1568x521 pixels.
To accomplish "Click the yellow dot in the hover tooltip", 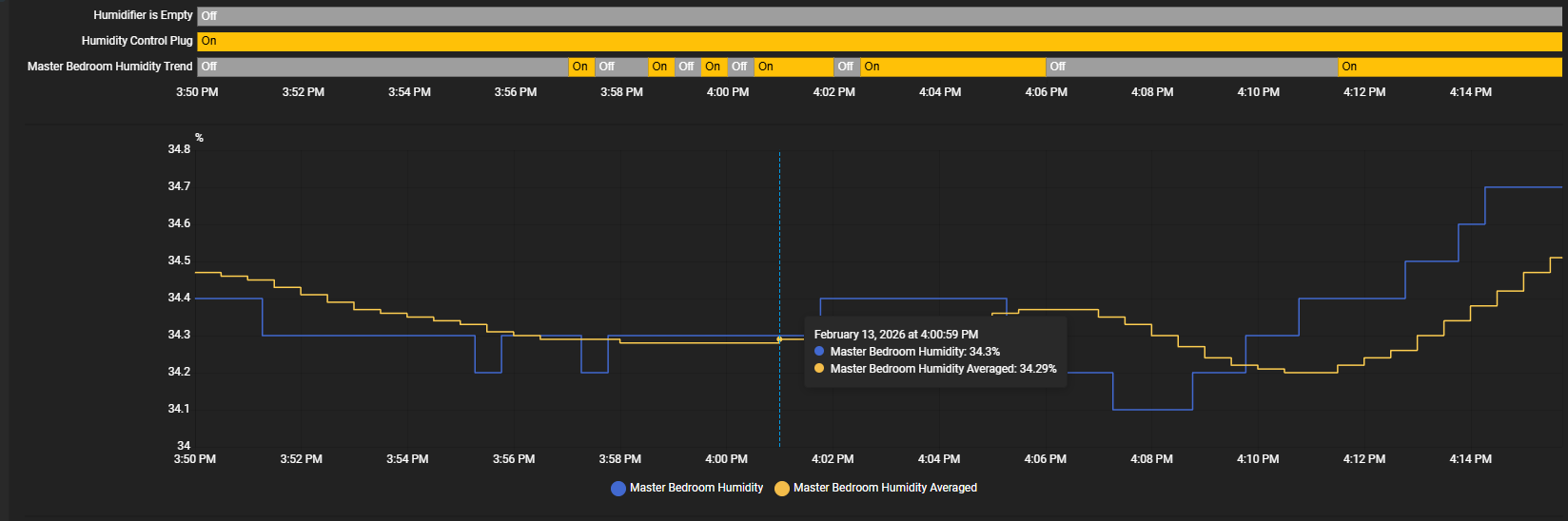I will (x=819, y=369).
